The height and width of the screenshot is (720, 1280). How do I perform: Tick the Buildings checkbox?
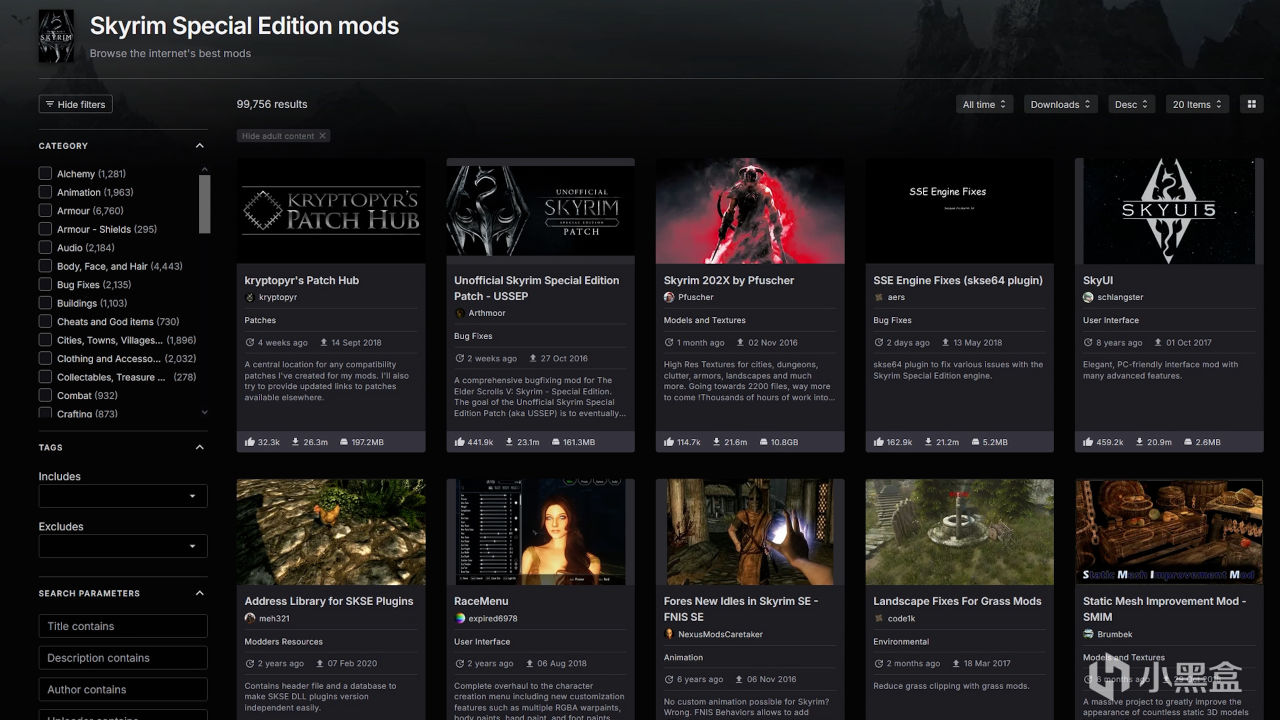point(45,303)
